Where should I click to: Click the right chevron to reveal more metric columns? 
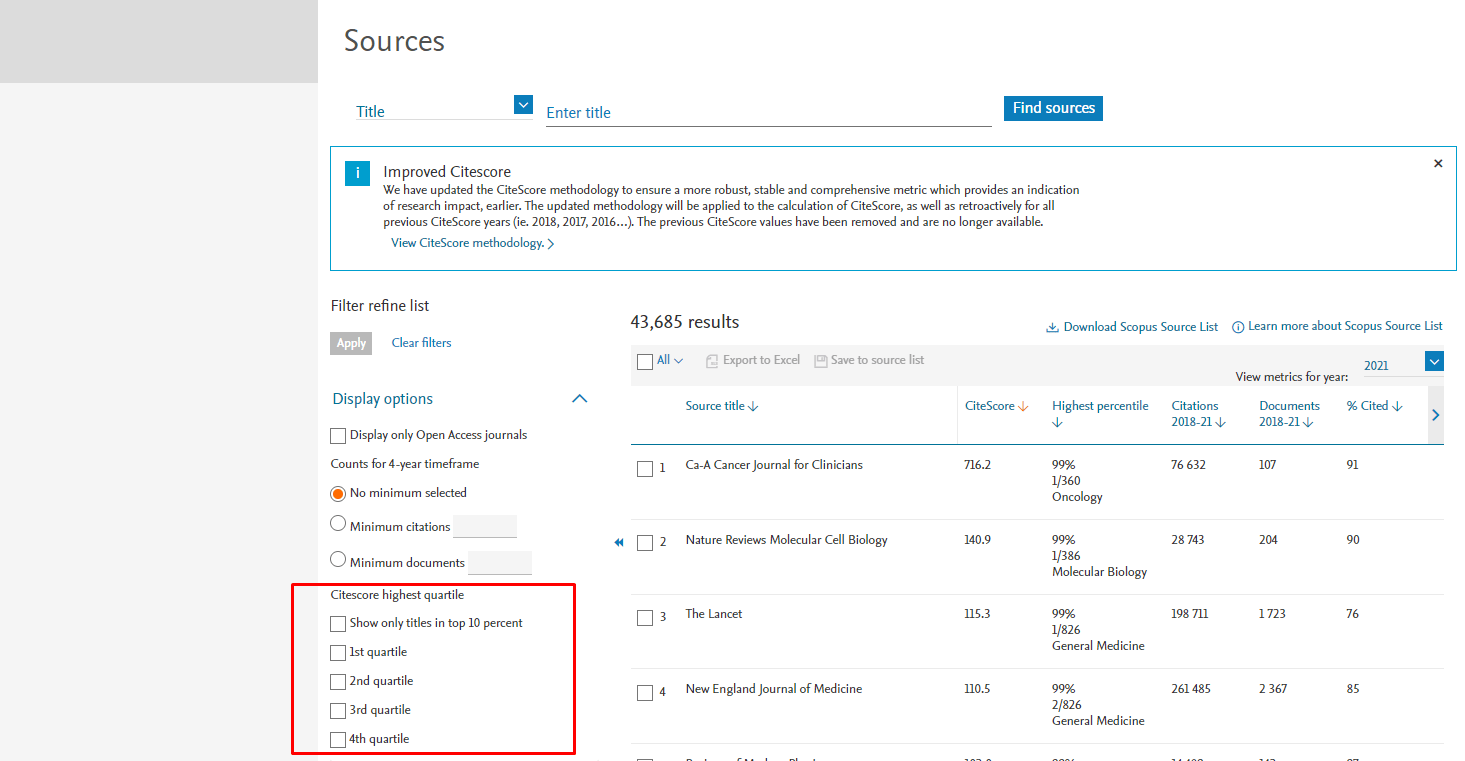pos(1435,414)
